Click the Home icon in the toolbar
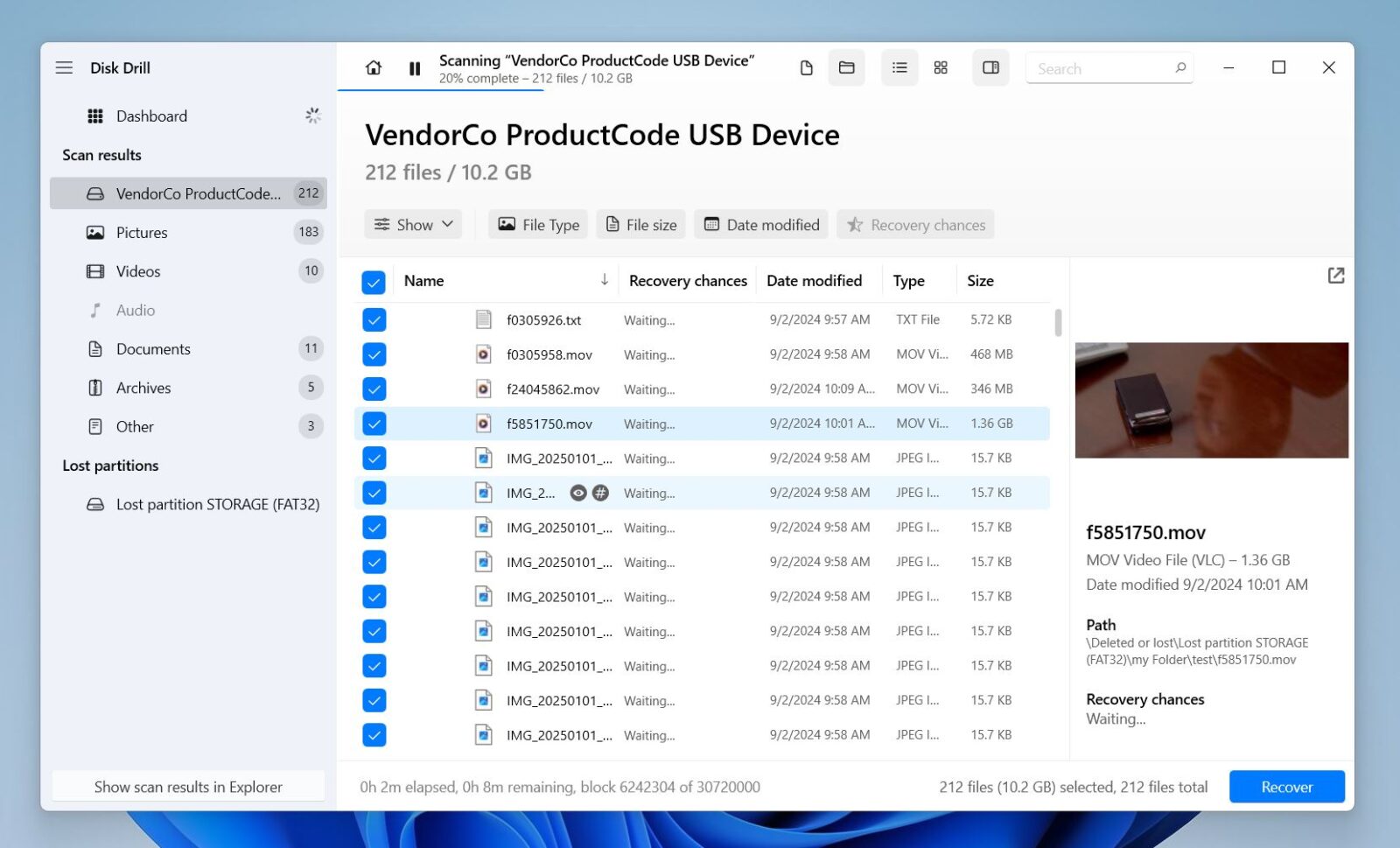1400x848 pixels. click(x=373, y=67)
